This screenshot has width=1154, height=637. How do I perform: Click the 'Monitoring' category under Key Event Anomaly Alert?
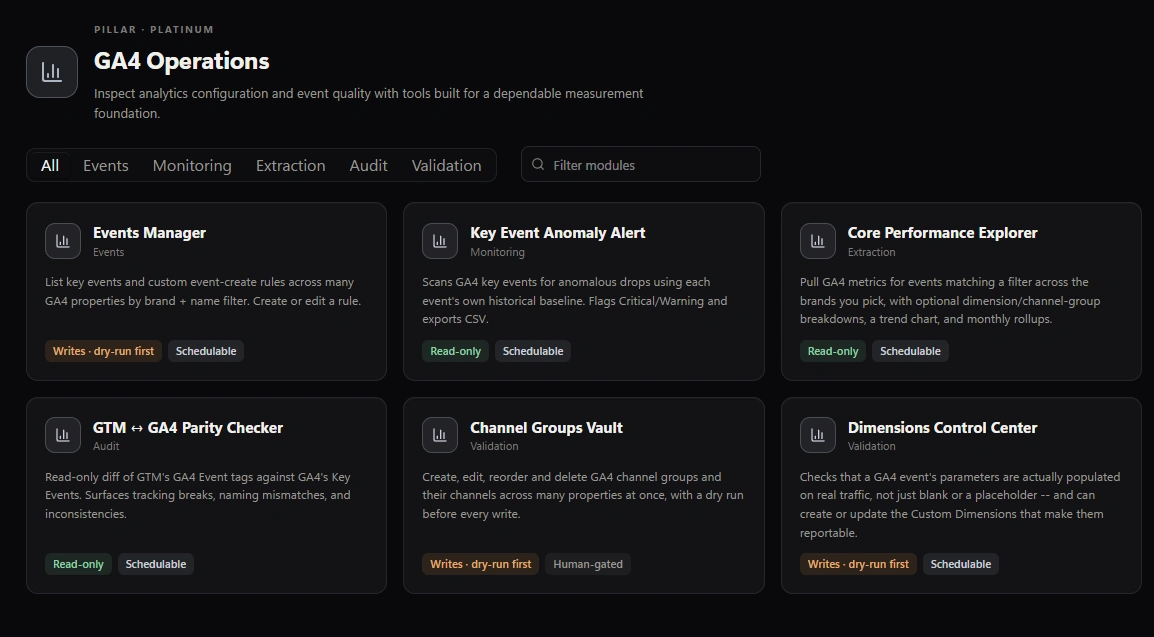click(x=498, y=252)
